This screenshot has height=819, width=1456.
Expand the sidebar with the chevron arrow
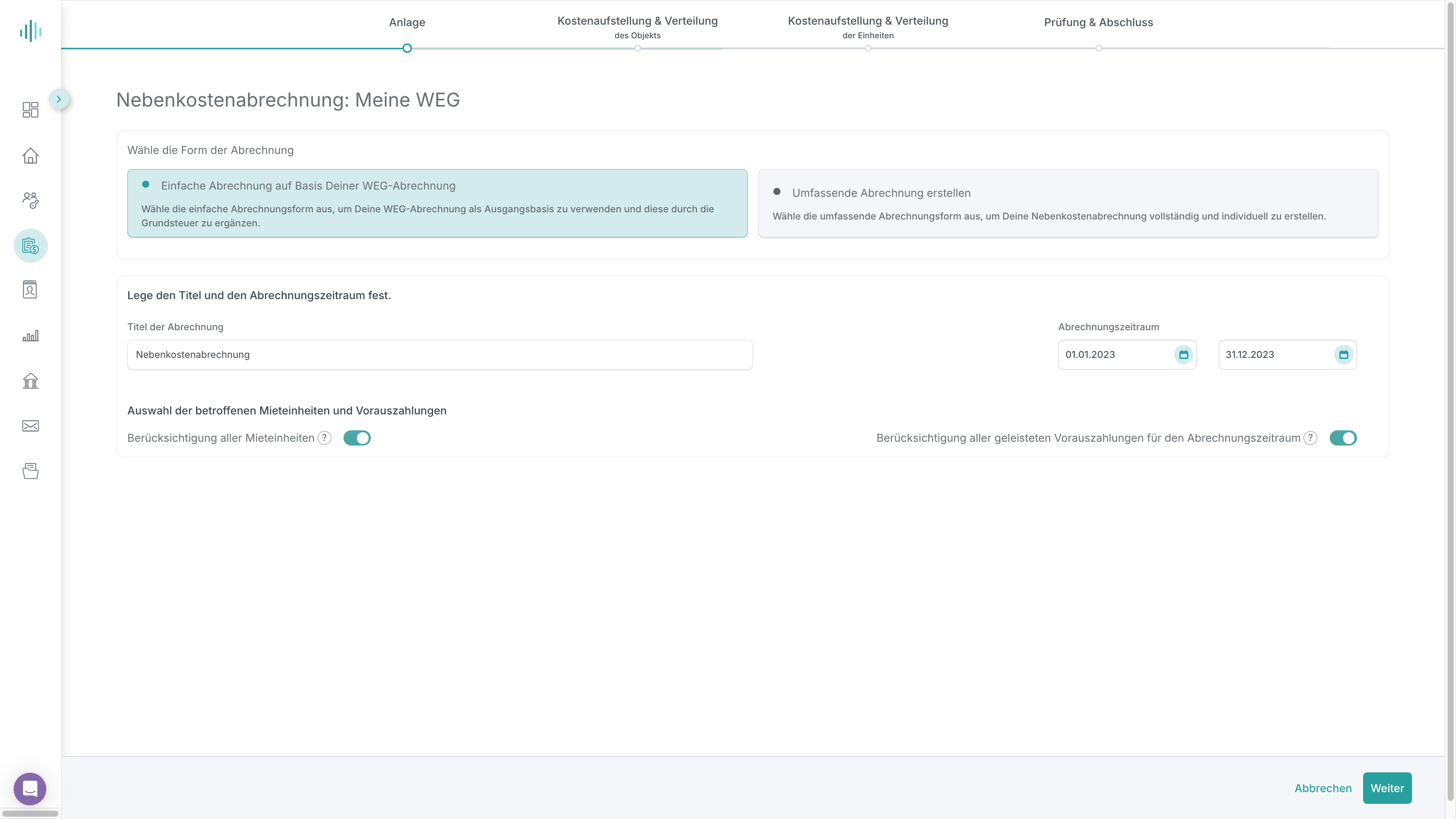(x=59, y=99)
